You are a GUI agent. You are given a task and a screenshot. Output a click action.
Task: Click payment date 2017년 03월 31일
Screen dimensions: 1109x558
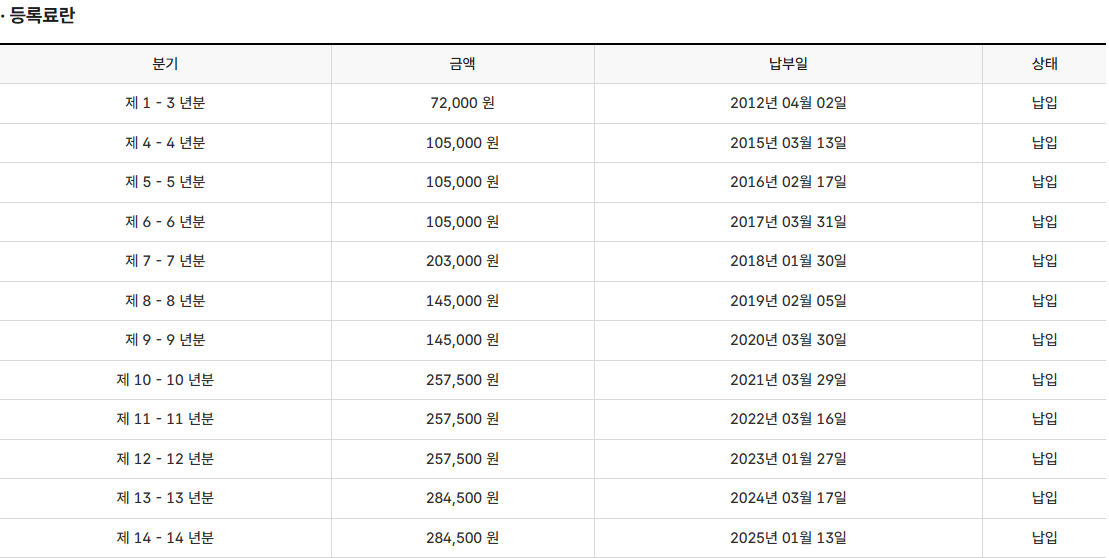[788, 222]
